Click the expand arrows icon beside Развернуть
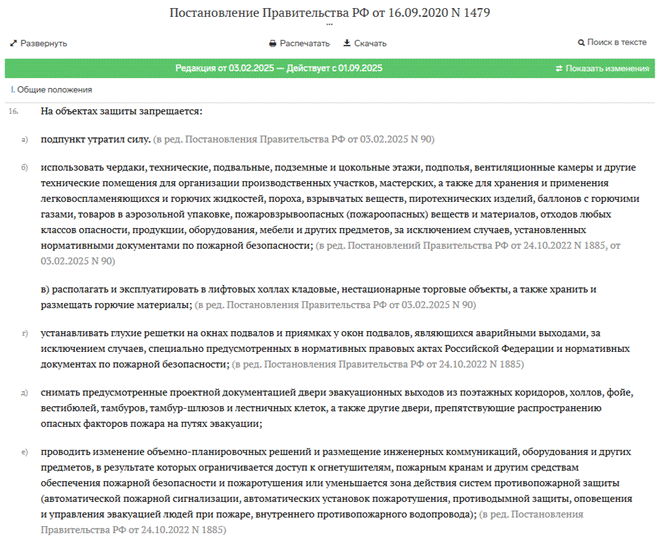662x545 pixels. [x=14, y=43]
